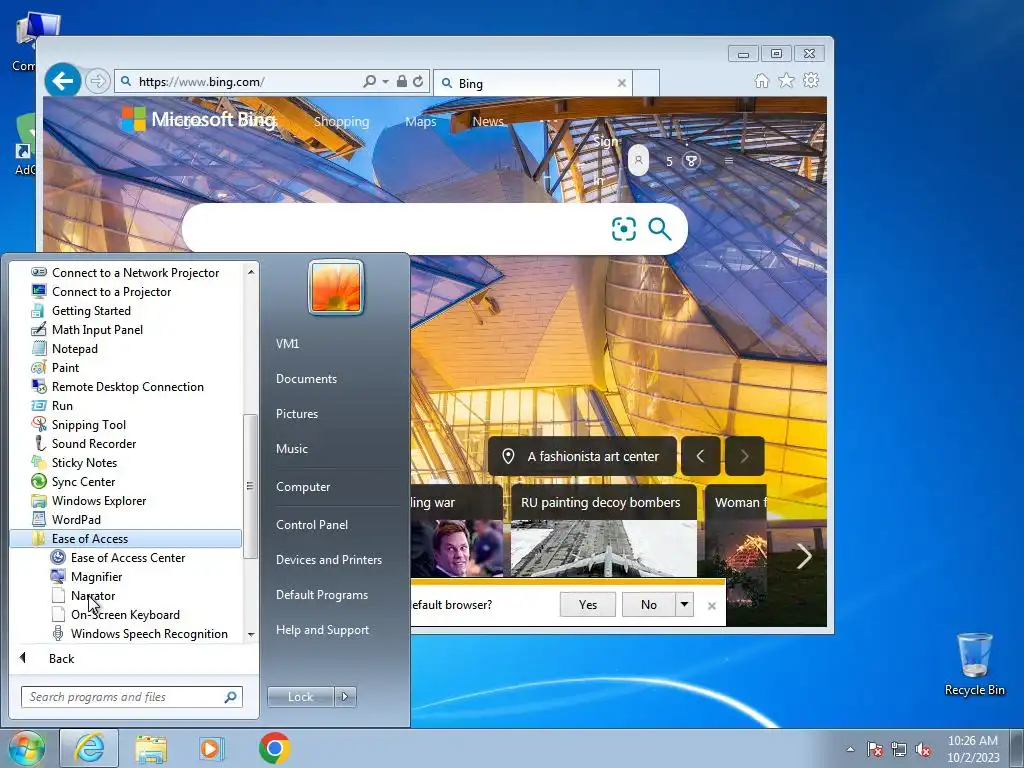Collapse the Ease of Access folder
1024x768 pixels.
click(x=126, y=538)
